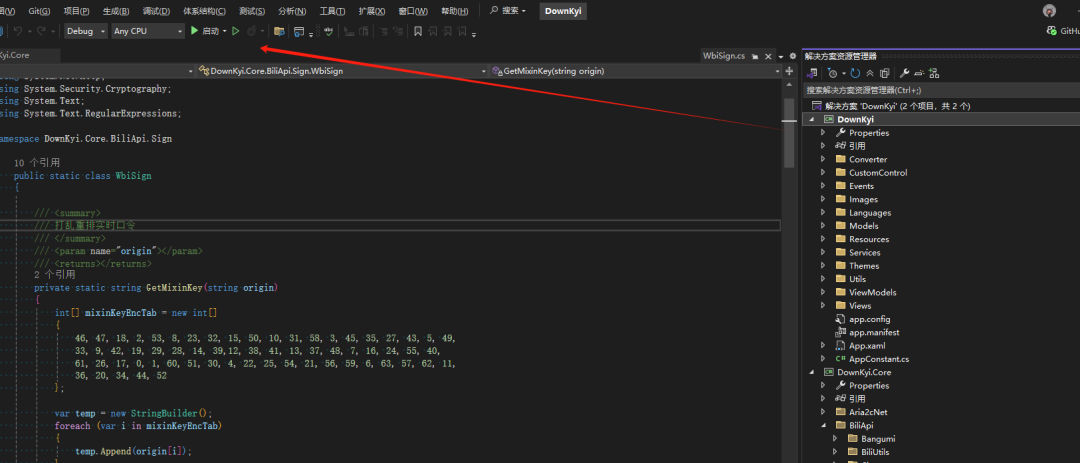Click the Solution Explorer sync refresh icon
The width and height of the screenshot is (1080, 463).
click(855, 73)
